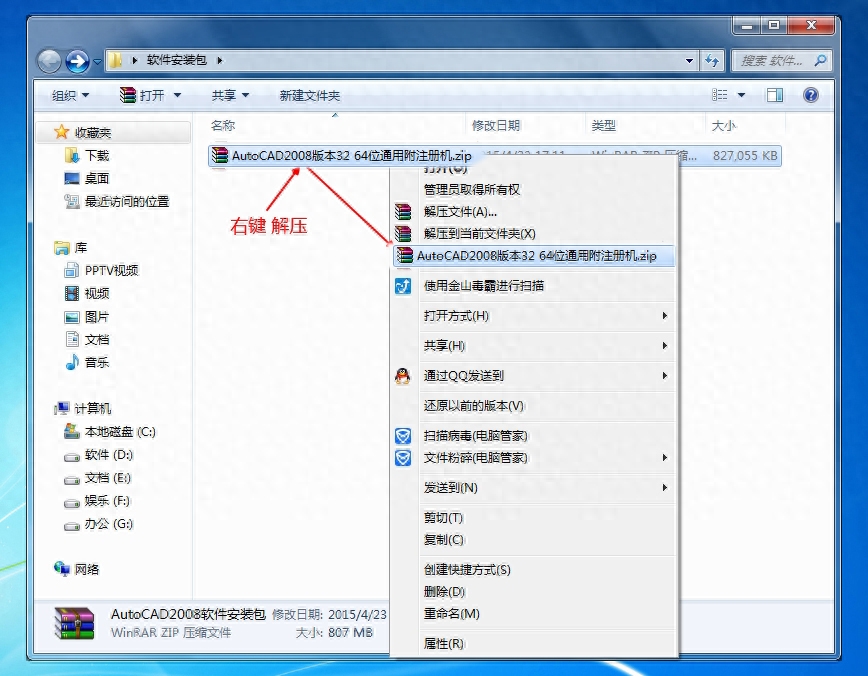Toggle the preview pane icon
Screen dimensions: 868x676
pyautogui.click(x=774, y=95)
